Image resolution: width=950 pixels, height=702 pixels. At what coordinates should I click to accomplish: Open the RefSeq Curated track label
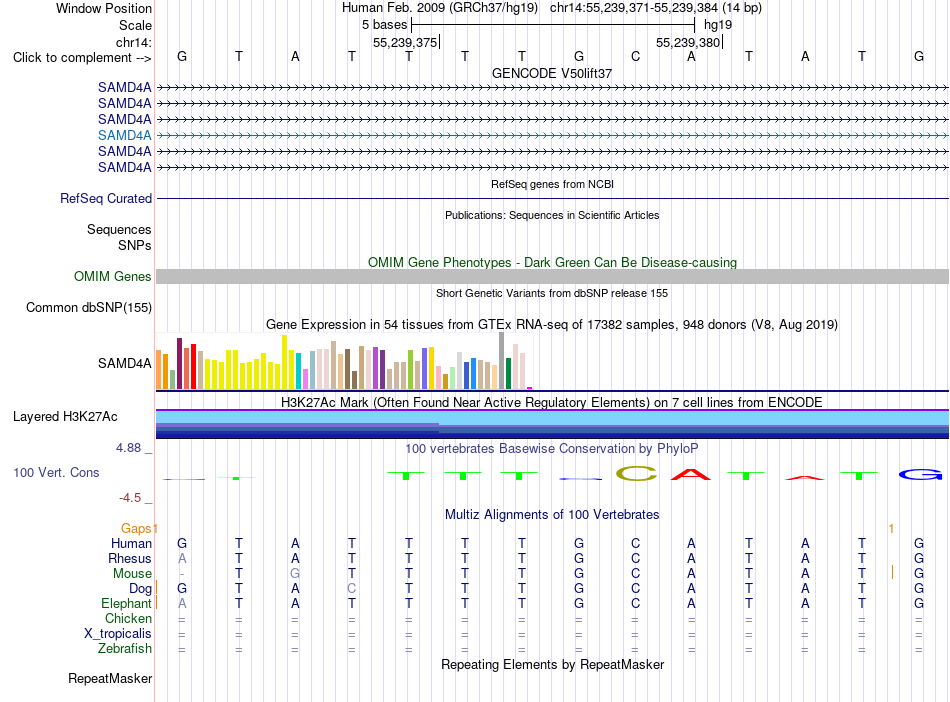(105, 198)
